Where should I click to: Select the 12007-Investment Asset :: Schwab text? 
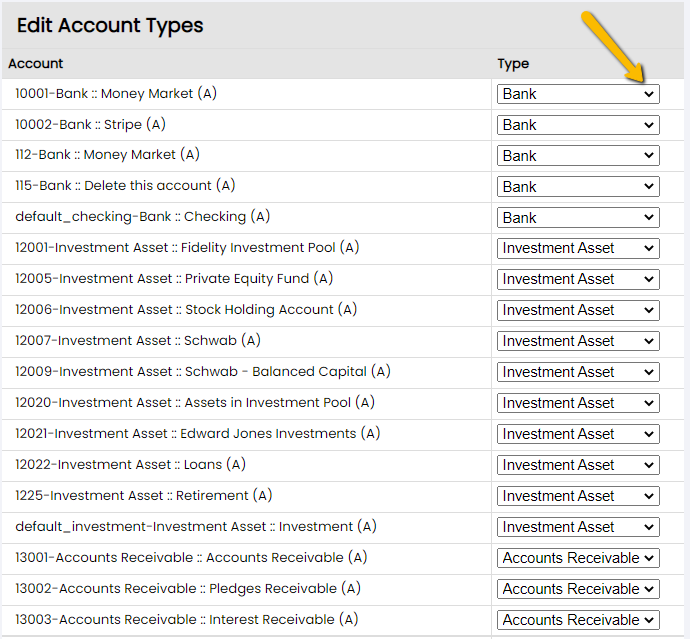pyautogui.click(x=138, y=340)
